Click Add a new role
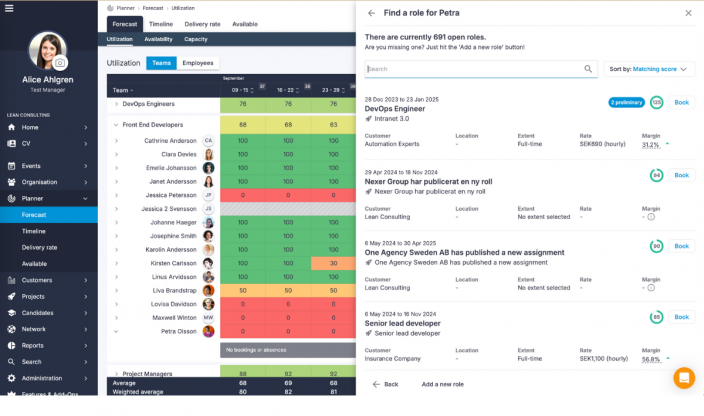This screenshot has width=704, height=416. [442, 384]
